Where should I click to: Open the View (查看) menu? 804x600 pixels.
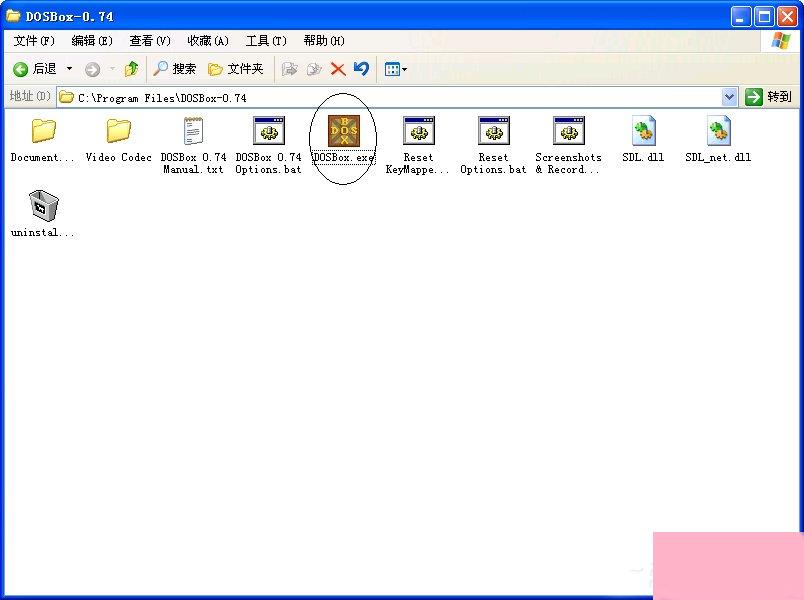point(150,41)
